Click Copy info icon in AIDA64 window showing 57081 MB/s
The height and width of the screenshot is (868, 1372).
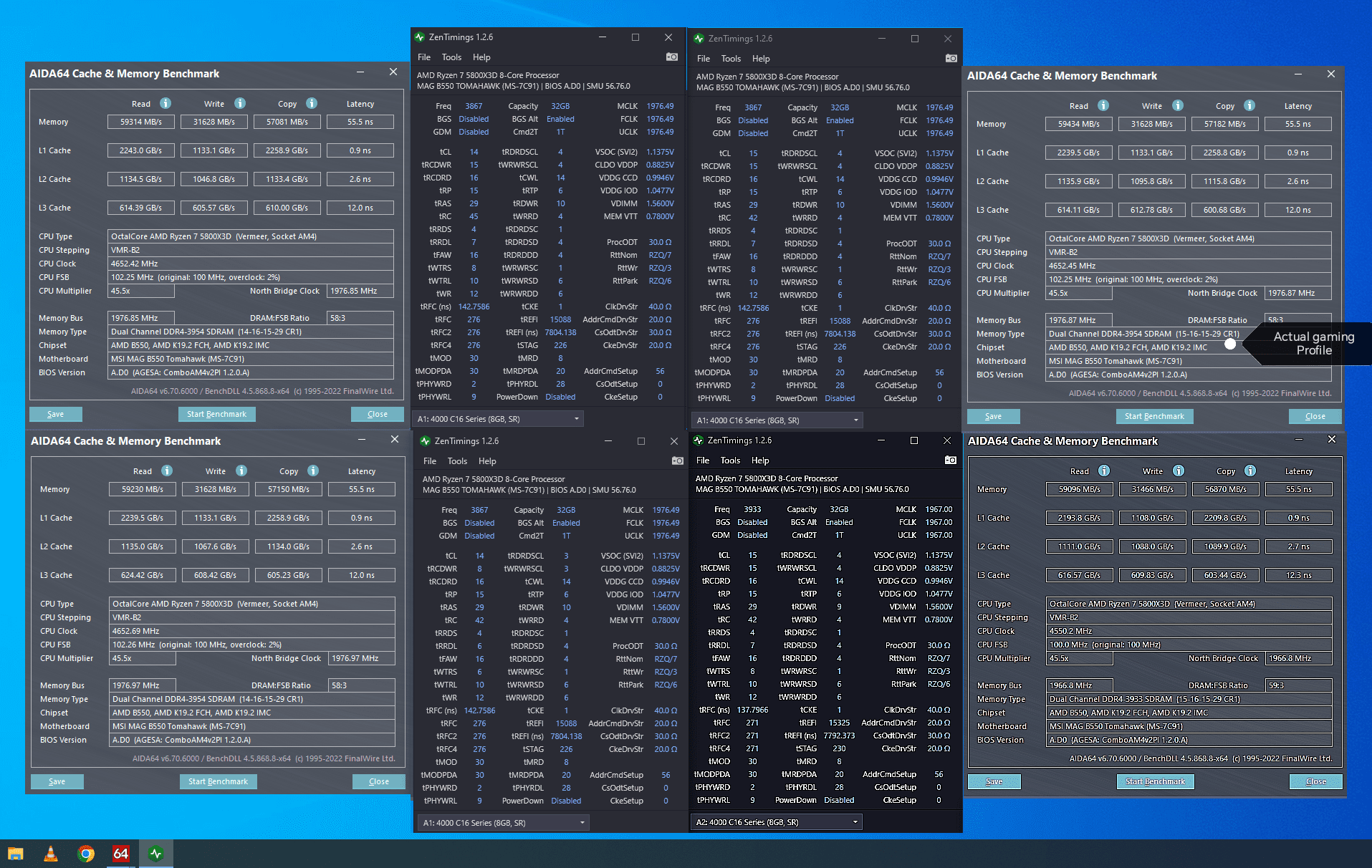click(312, 103)
